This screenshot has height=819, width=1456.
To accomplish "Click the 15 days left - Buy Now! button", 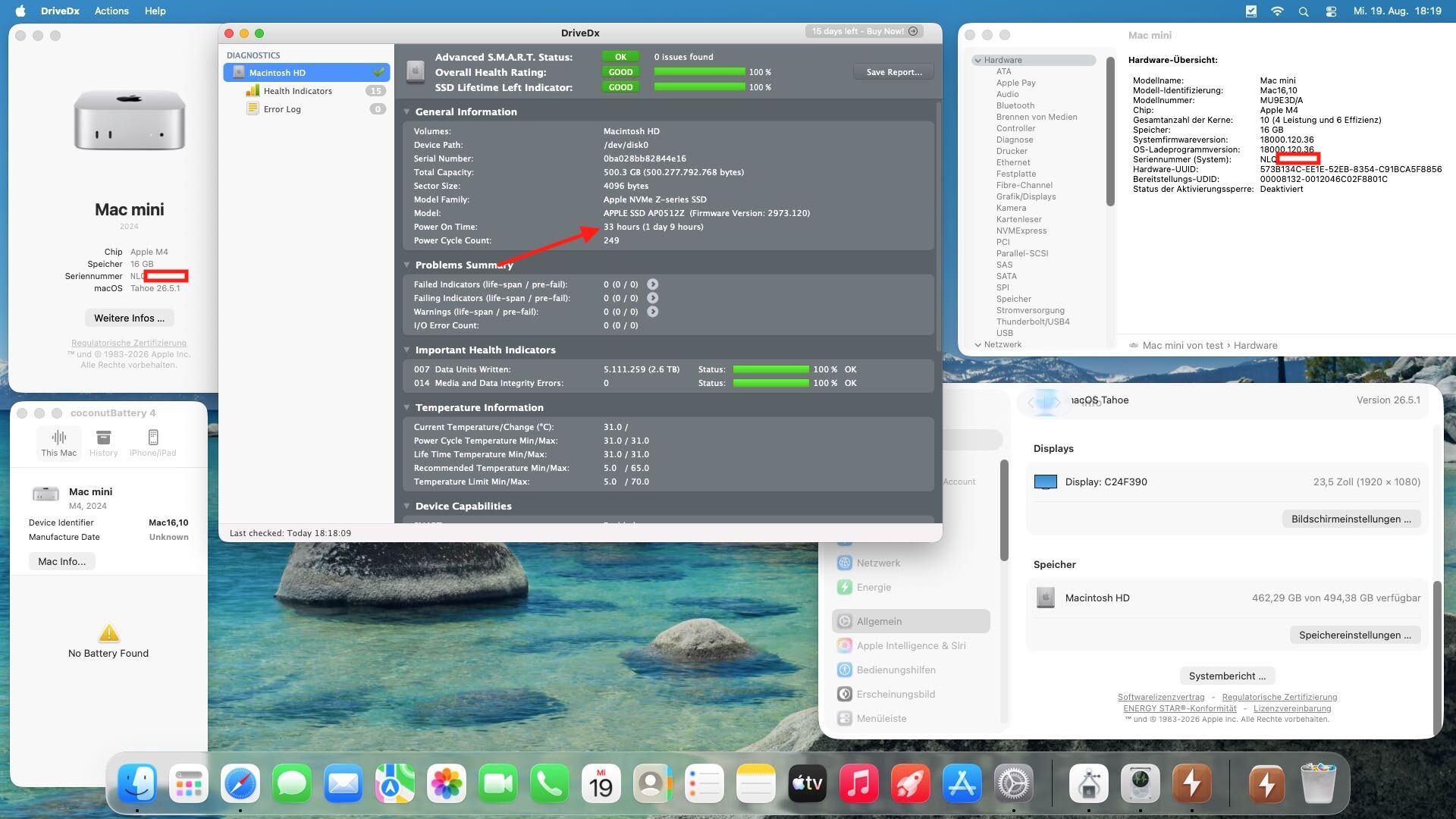I will click(x=865, y=31).
